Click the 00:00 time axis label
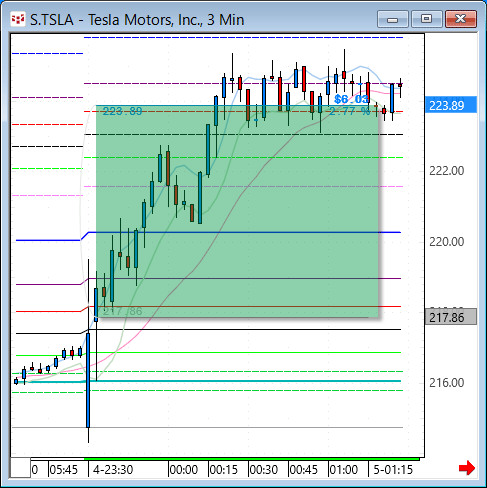487x488 pixels. [x=183, y=470]
